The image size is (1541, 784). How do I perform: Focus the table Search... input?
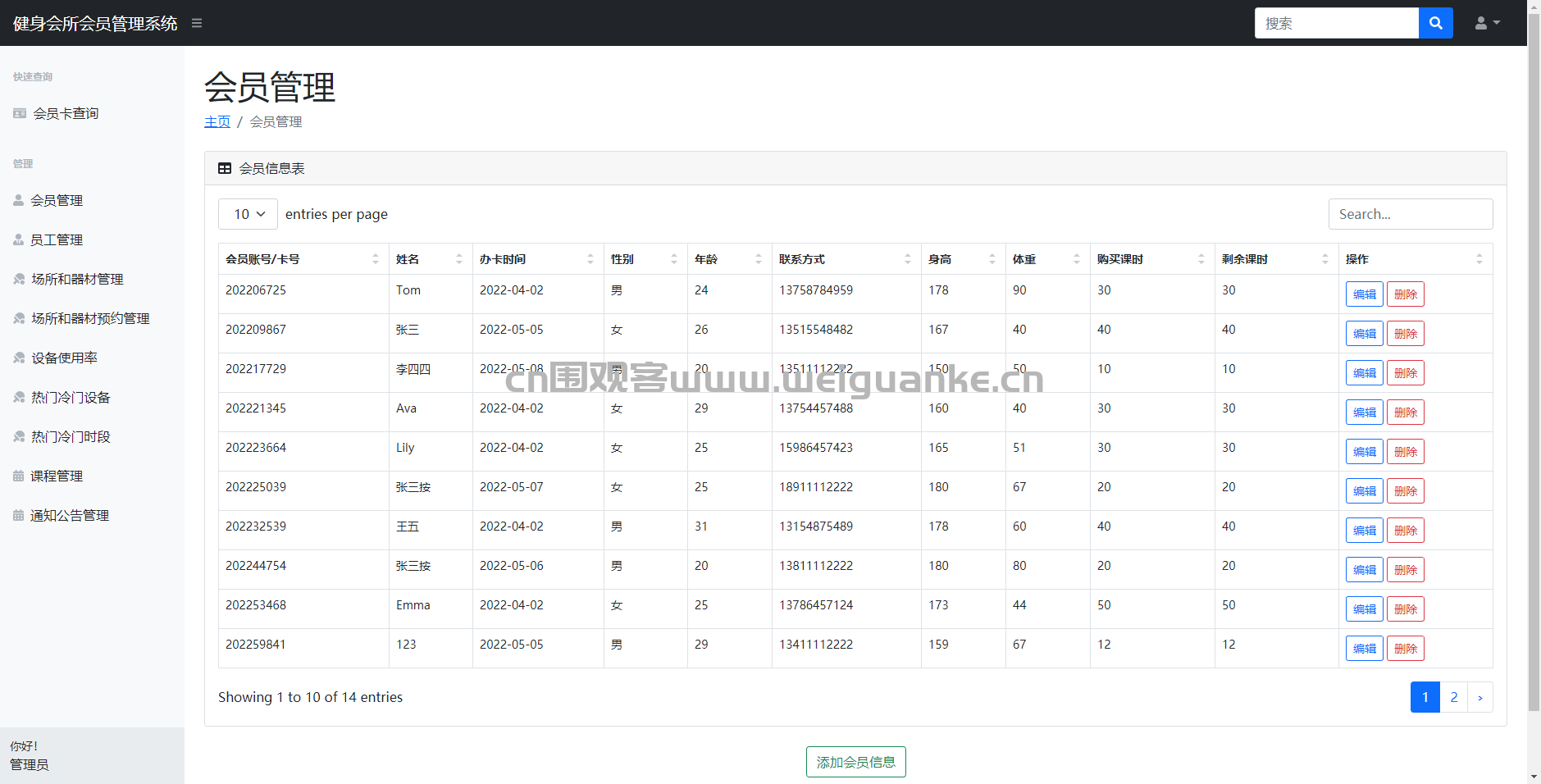pos(1411,214)
